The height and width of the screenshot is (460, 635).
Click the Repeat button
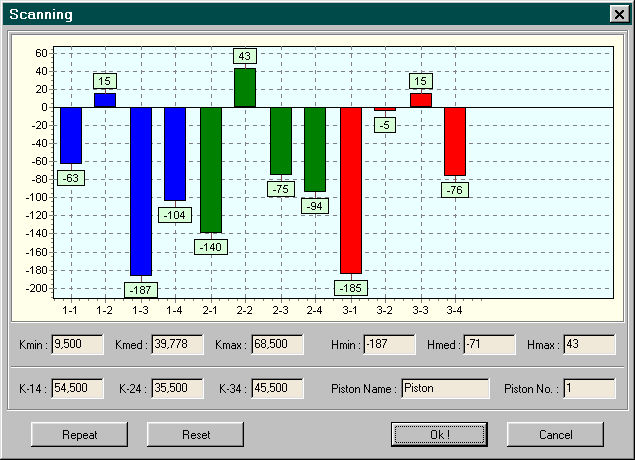coord(80,434)
